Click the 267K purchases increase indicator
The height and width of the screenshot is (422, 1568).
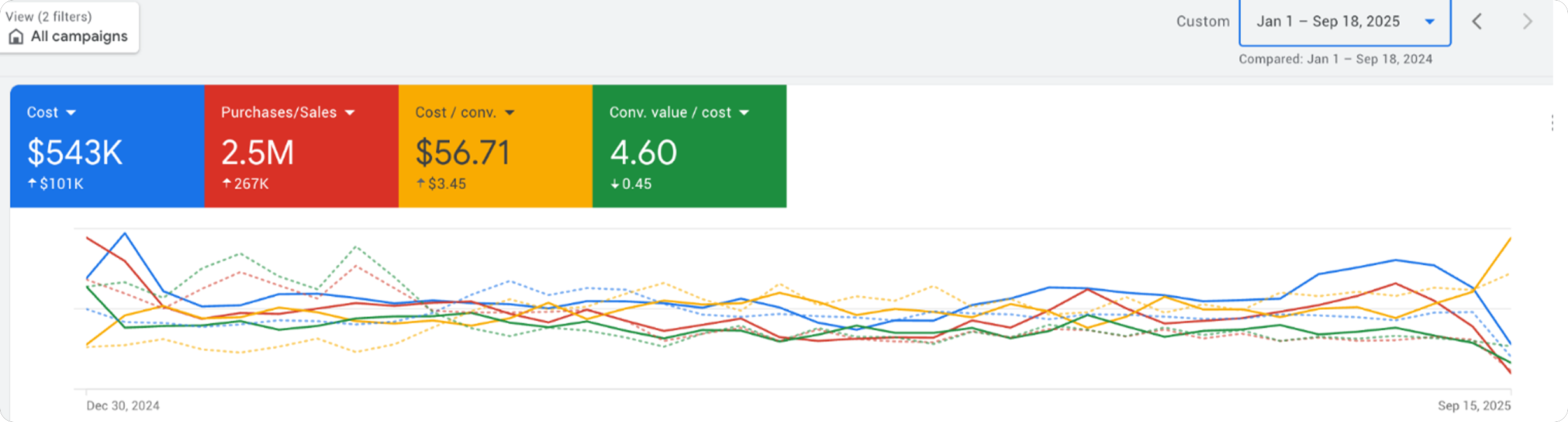245,184
